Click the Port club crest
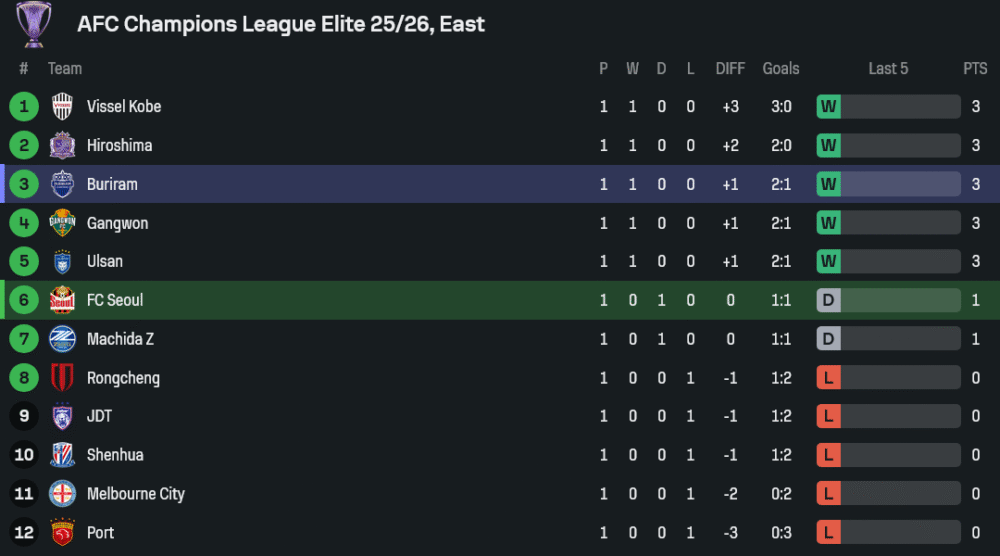The image size is (1000, 556). [x=62, y=533]
